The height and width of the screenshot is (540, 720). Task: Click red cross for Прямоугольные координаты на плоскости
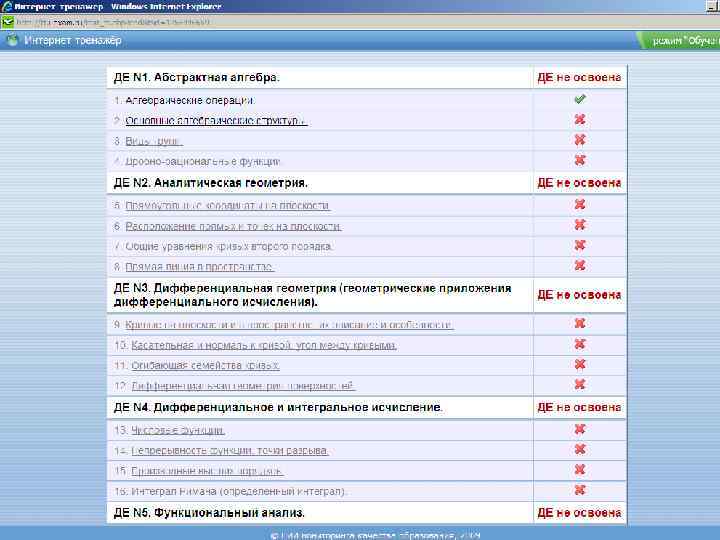pyautogui.click(x=580, y=204)
